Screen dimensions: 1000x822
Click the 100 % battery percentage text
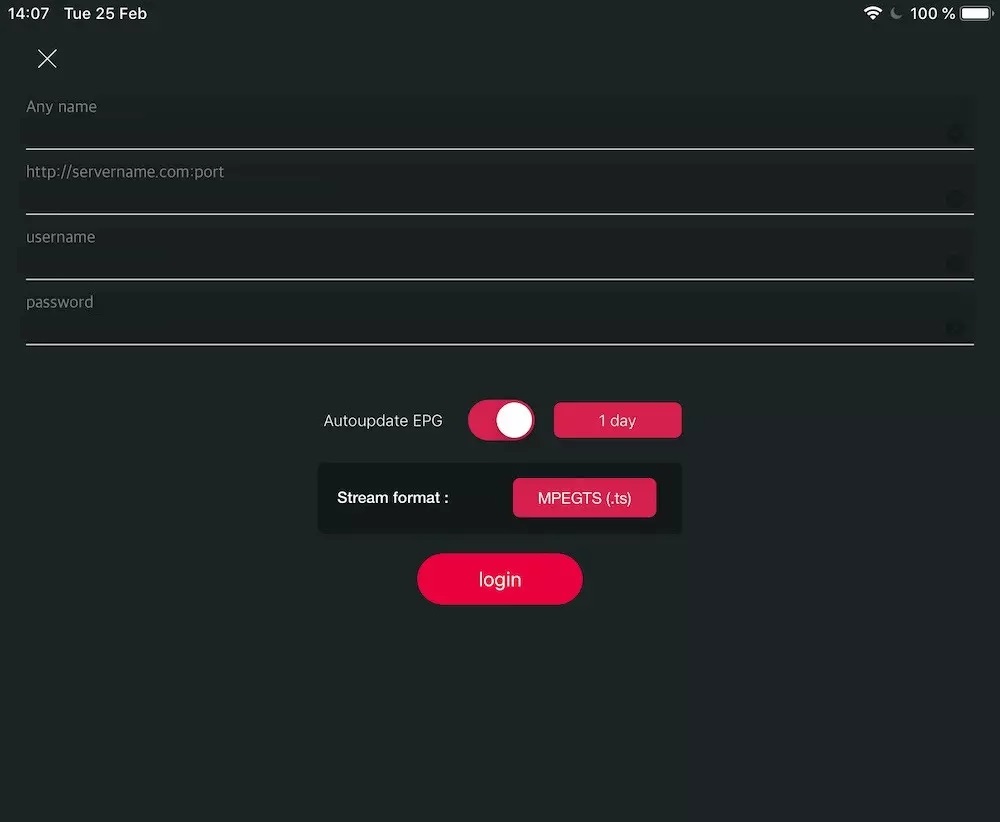932,13
